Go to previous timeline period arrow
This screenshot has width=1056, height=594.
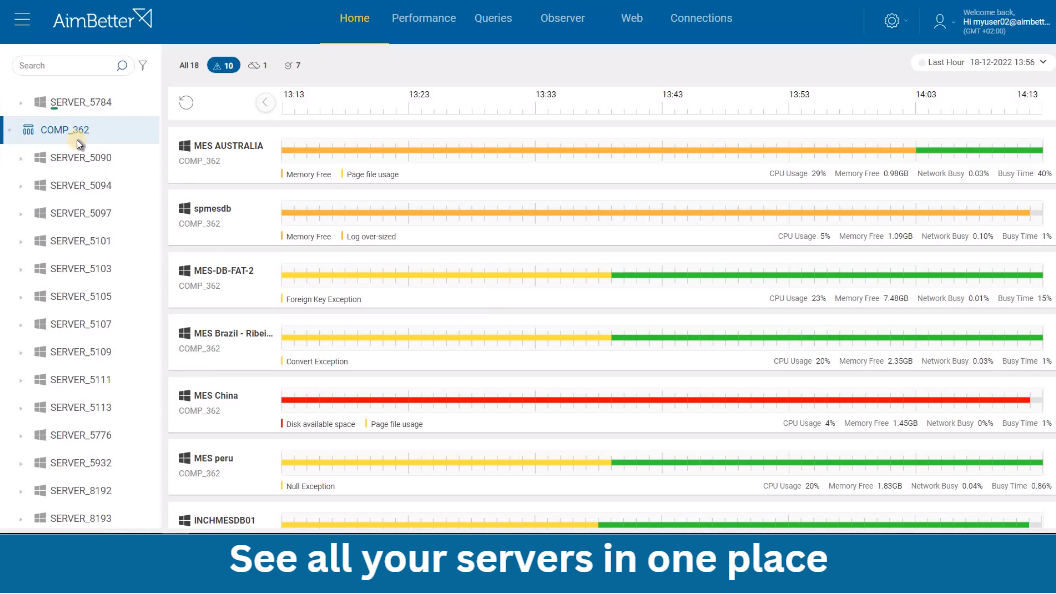[x=265, y=102]
